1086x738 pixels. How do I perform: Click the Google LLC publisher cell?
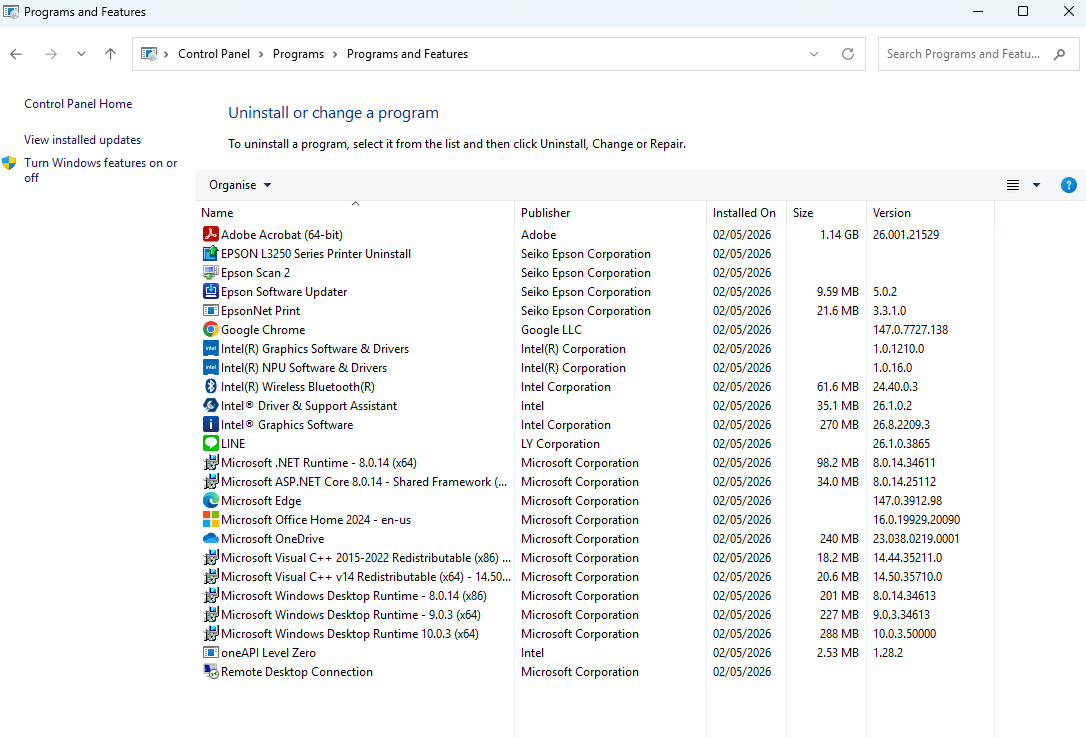tap(551, 330)
